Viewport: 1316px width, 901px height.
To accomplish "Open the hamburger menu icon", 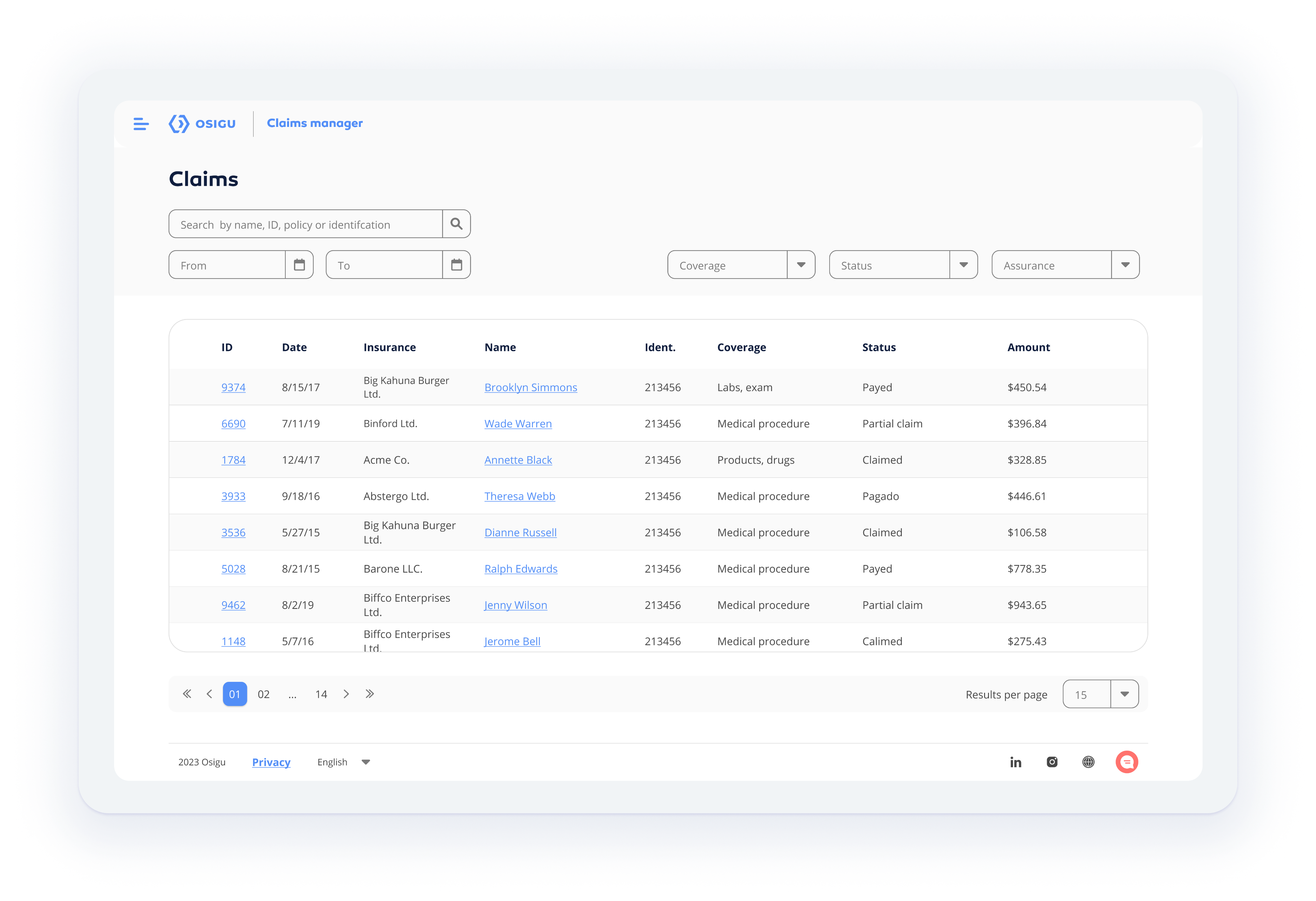I will pyautogui.click(x=141, y=123).
